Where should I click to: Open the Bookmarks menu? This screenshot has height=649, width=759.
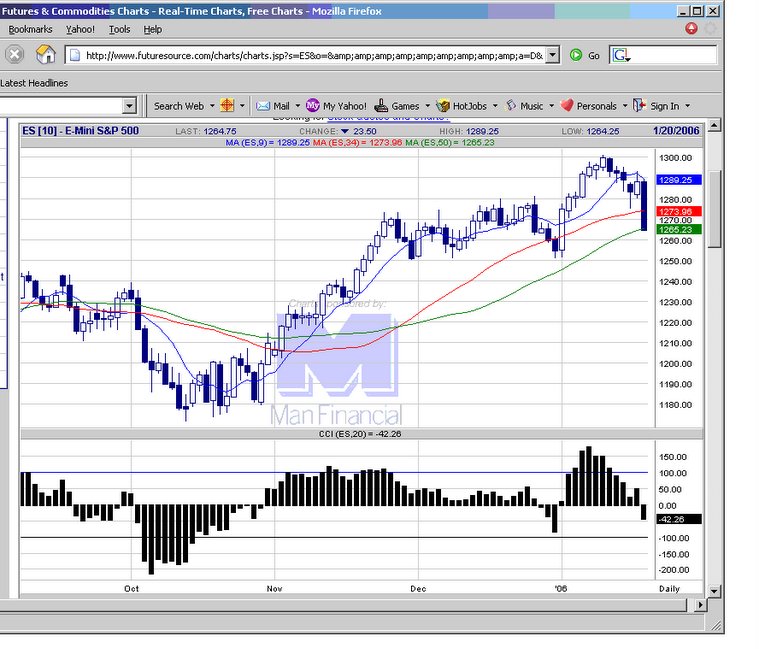coord(30,30)
